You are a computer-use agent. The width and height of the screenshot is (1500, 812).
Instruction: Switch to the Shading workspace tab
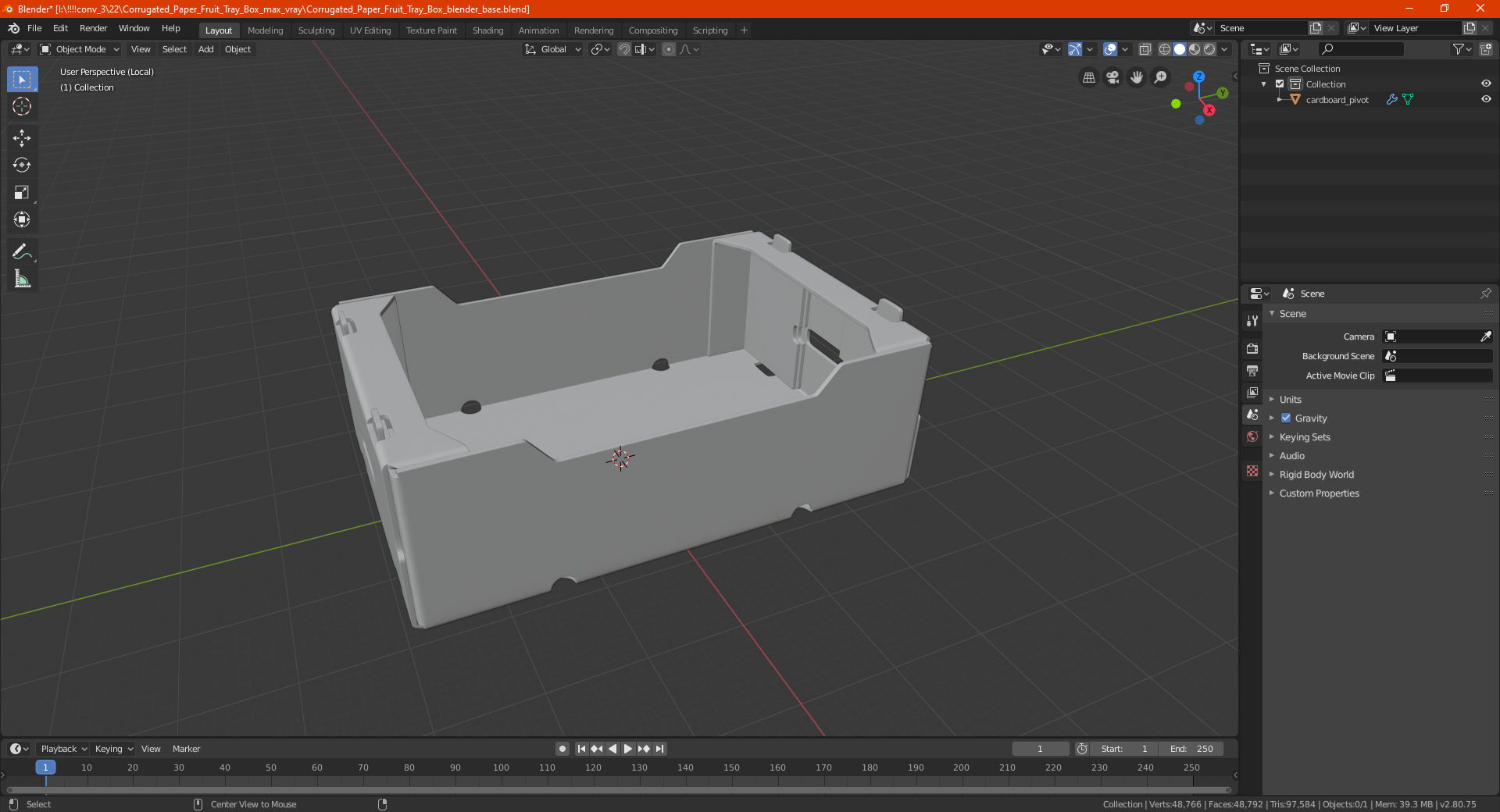487,30
